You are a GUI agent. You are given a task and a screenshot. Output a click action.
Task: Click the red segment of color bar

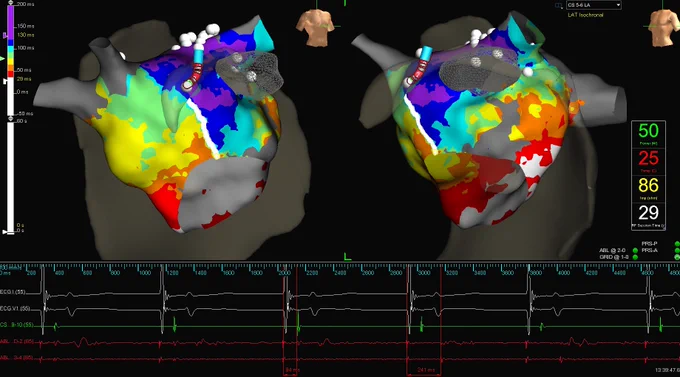(11, 74)
